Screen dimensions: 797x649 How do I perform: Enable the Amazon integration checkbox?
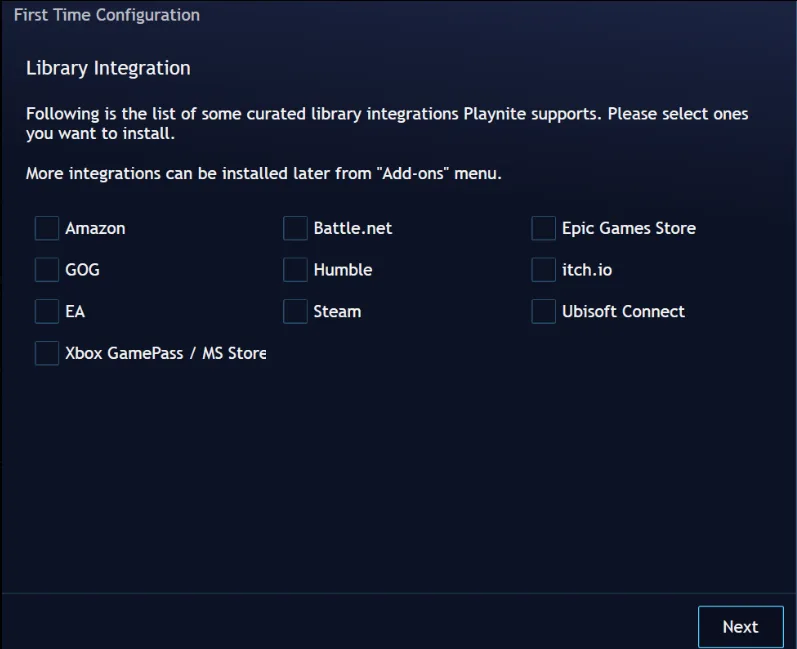47,228
